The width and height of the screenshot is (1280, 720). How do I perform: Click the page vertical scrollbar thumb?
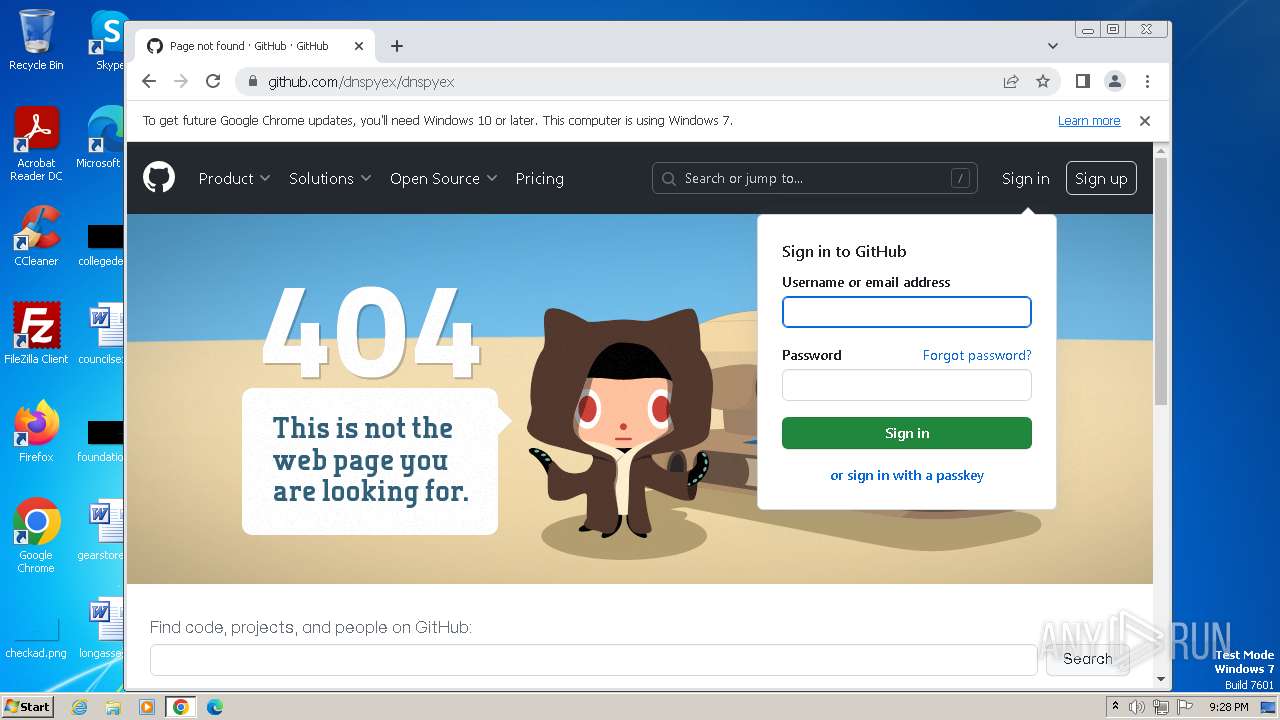point(1160,282)
